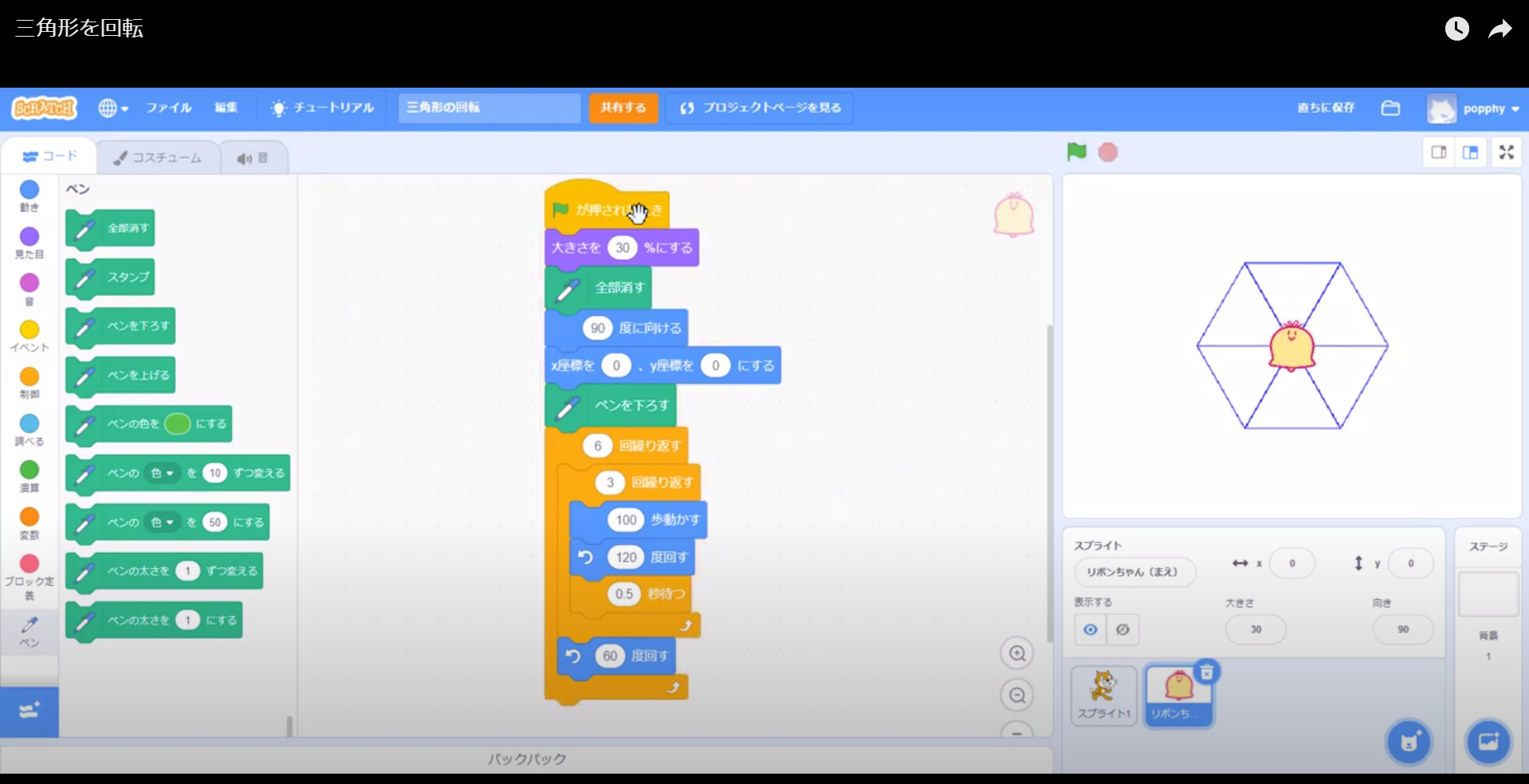Pick the green pen color swatch
The image size is (1529, 784).
(x=177, y=424)
